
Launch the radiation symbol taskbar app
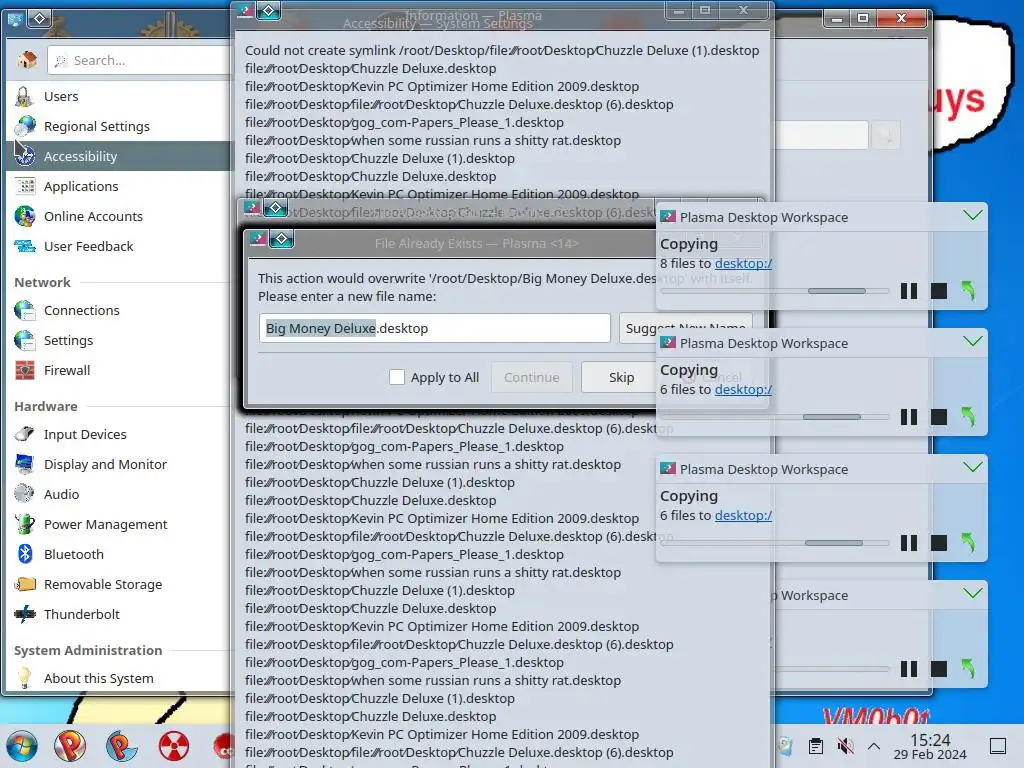(x=174, y=746)
